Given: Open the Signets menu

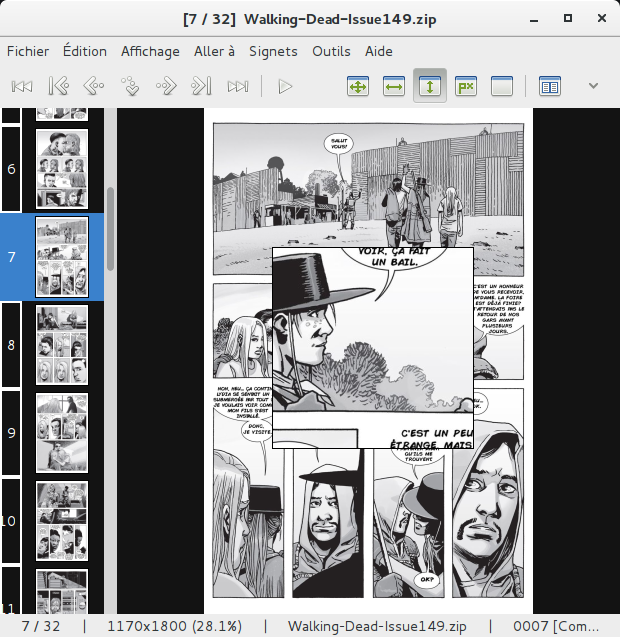Looking at the screenshot, I should tap(273, 51).
